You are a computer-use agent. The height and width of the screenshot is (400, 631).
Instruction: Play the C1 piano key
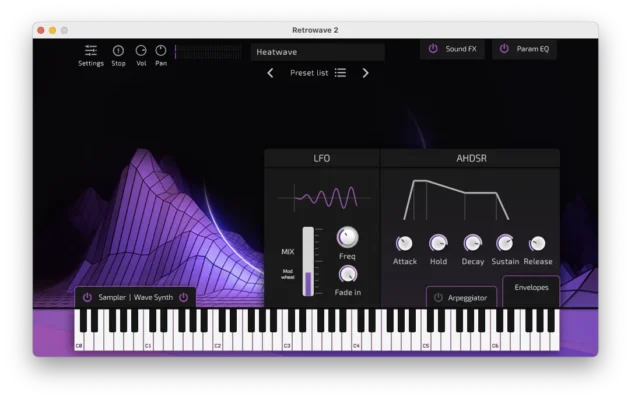coord(148,343)
